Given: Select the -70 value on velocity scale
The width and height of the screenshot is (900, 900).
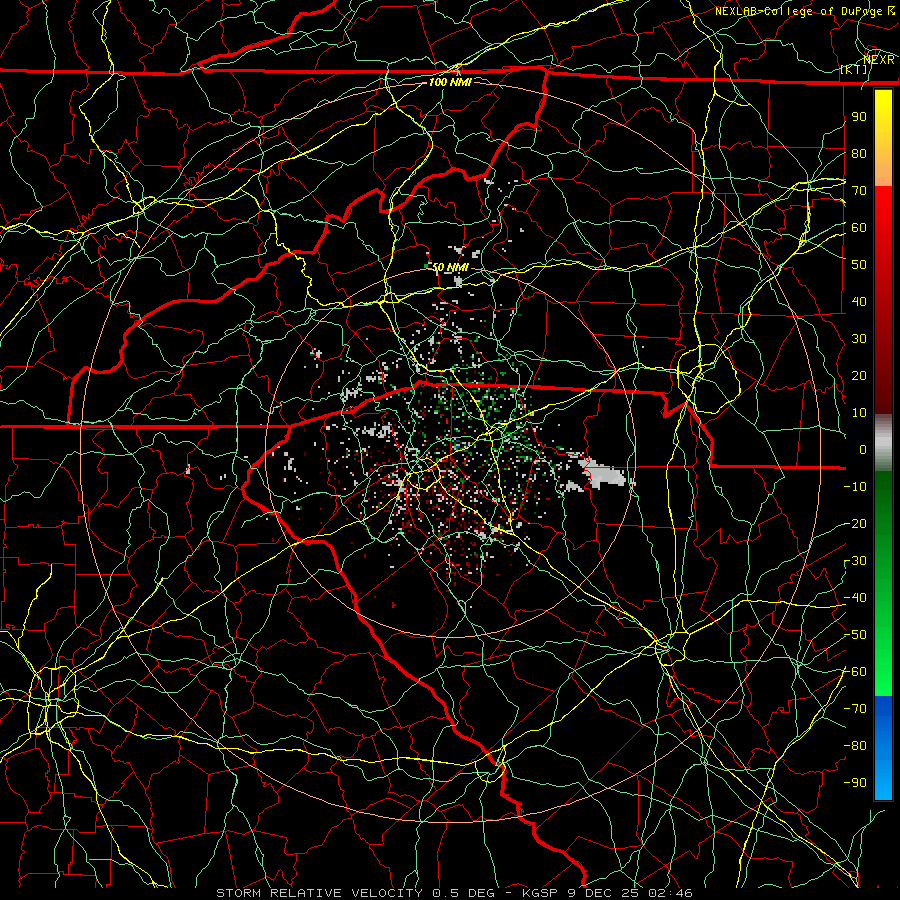Looking at the screenshot, I should click(855, 709).
